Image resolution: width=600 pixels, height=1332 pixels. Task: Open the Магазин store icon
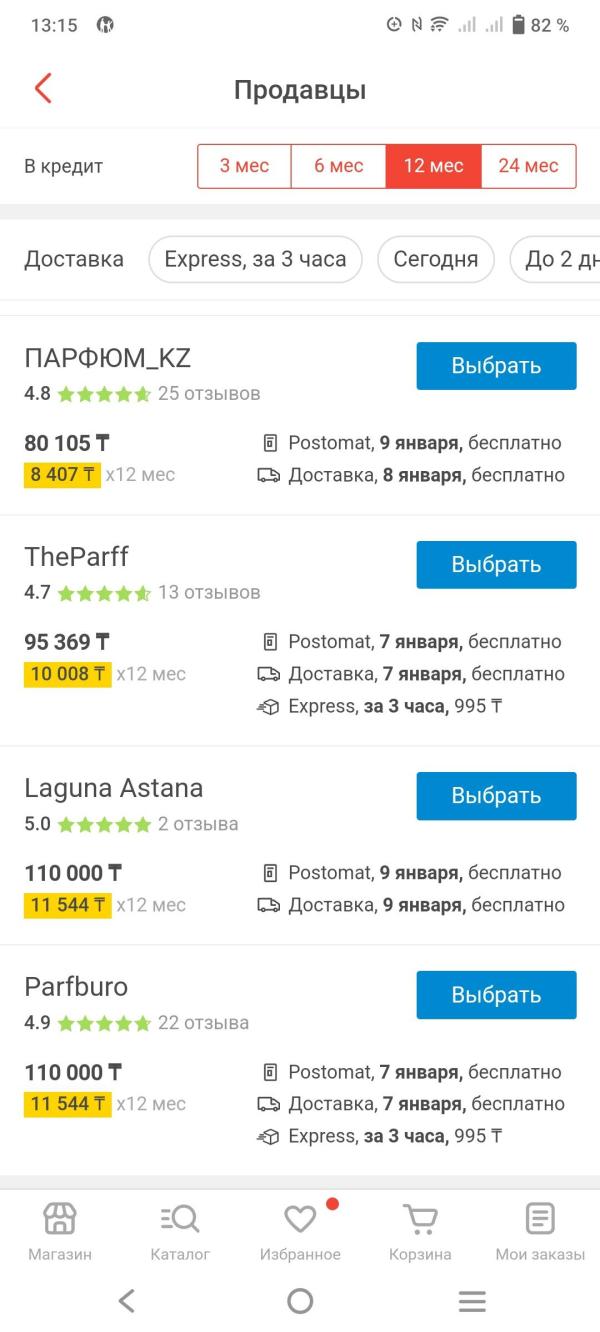[60, 1219]
